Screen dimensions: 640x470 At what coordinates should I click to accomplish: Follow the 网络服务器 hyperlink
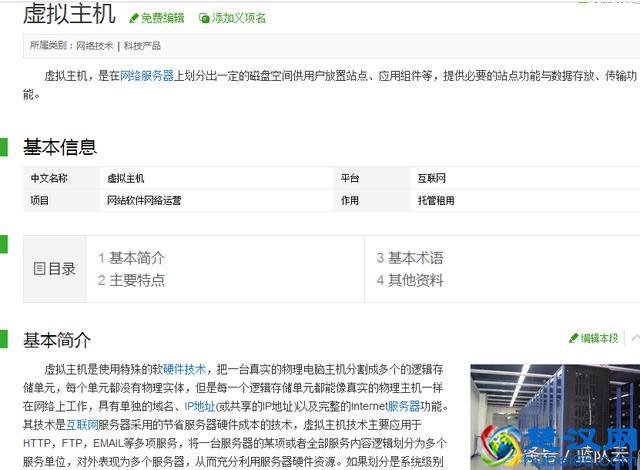pos(147,76)
